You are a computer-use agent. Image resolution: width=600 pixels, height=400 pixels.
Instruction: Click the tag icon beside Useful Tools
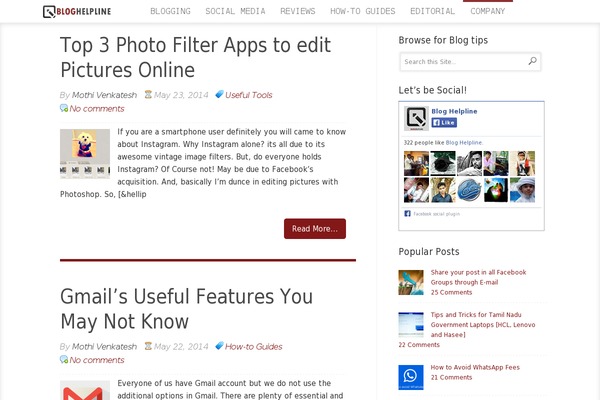click(219, 94)
